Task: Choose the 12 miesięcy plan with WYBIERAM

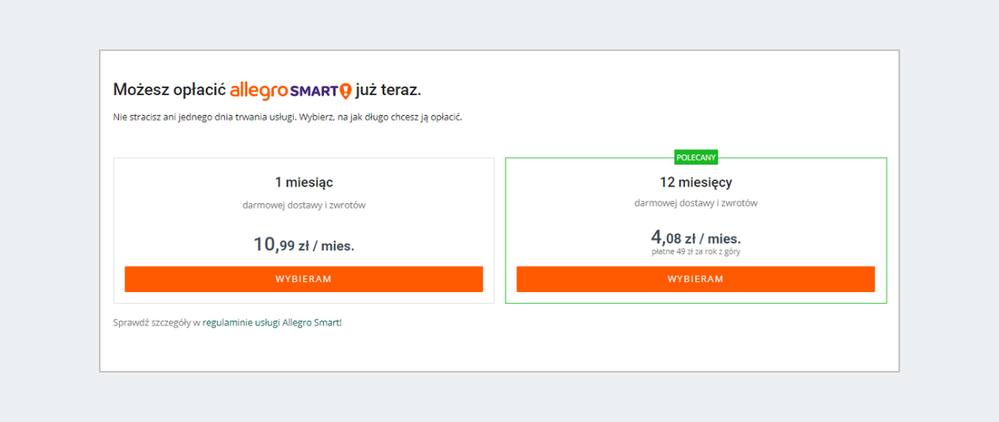Action: (695, 279)
